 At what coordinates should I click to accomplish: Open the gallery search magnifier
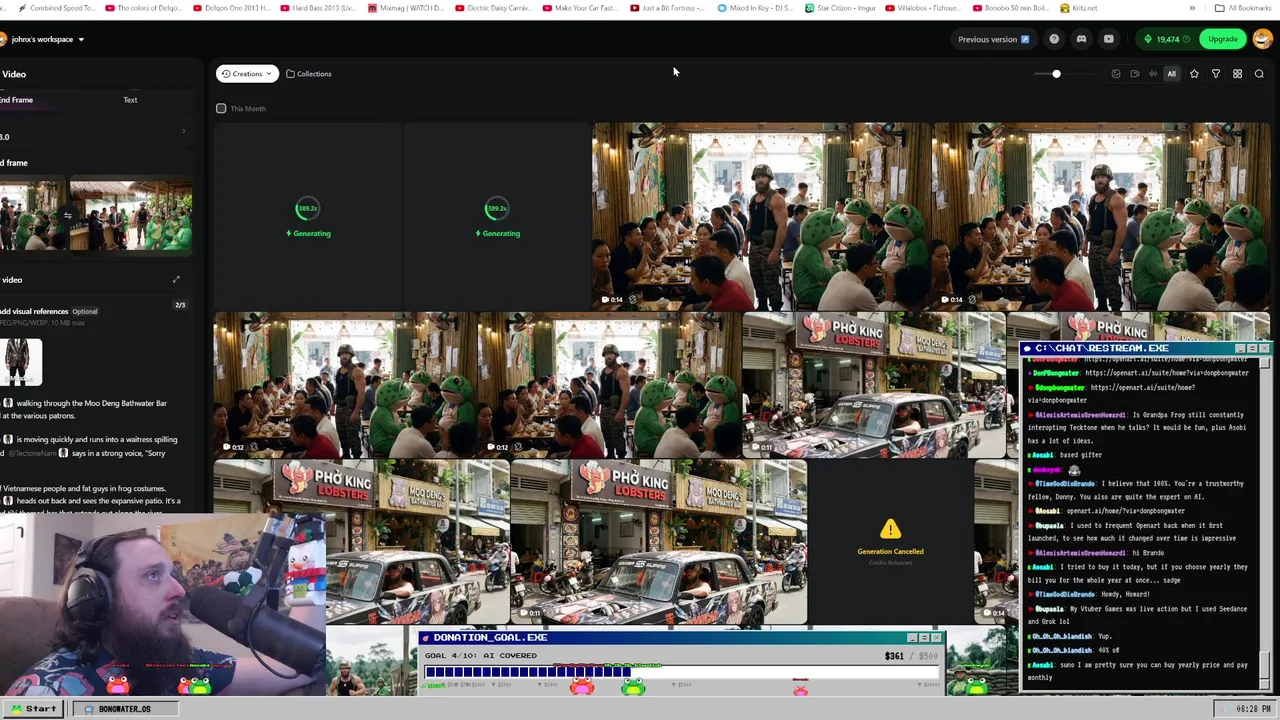point(1259,74)
